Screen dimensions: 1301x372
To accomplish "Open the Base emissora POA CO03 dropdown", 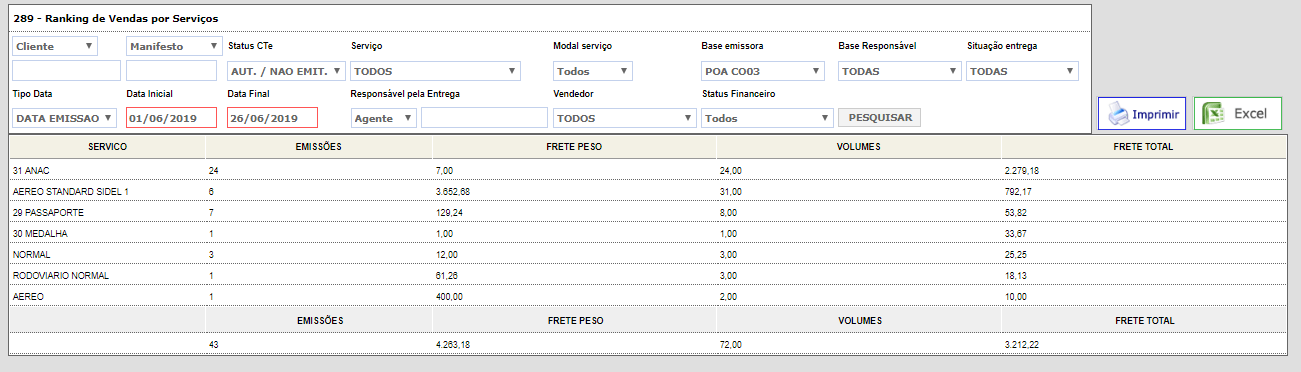I will (763, 71).
